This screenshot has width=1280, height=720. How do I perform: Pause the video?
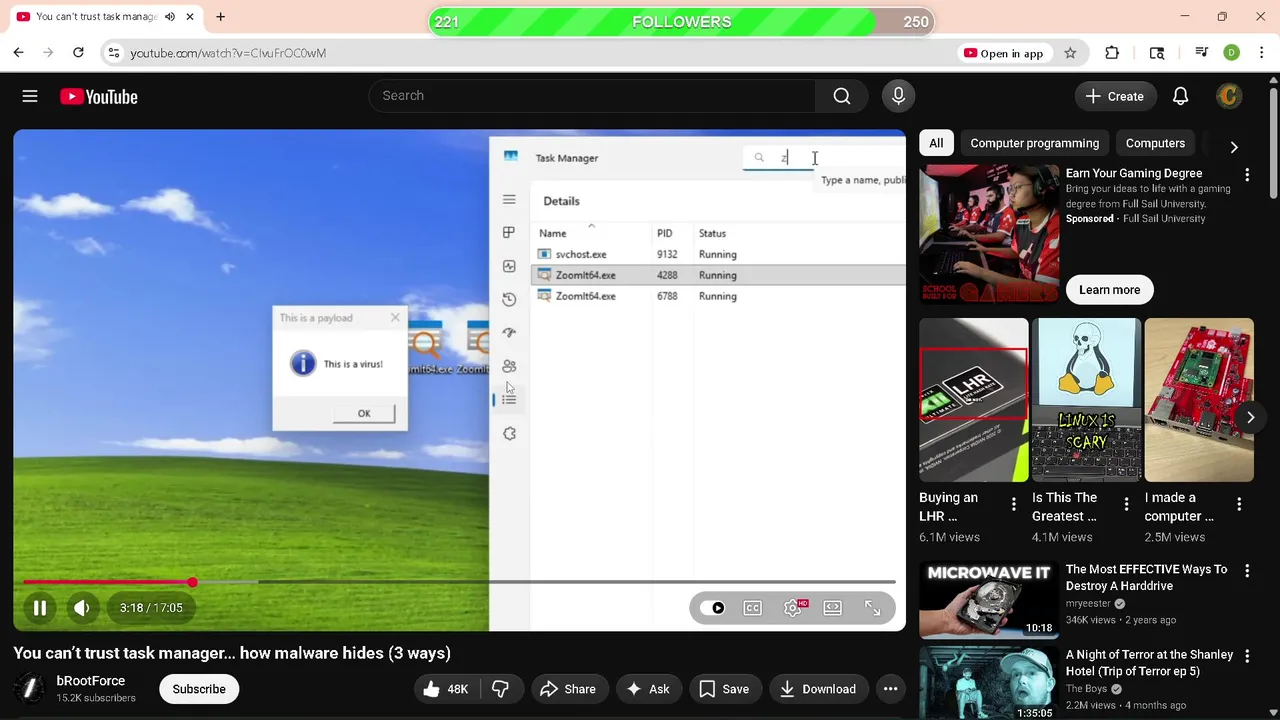click(x=40, y=608)
